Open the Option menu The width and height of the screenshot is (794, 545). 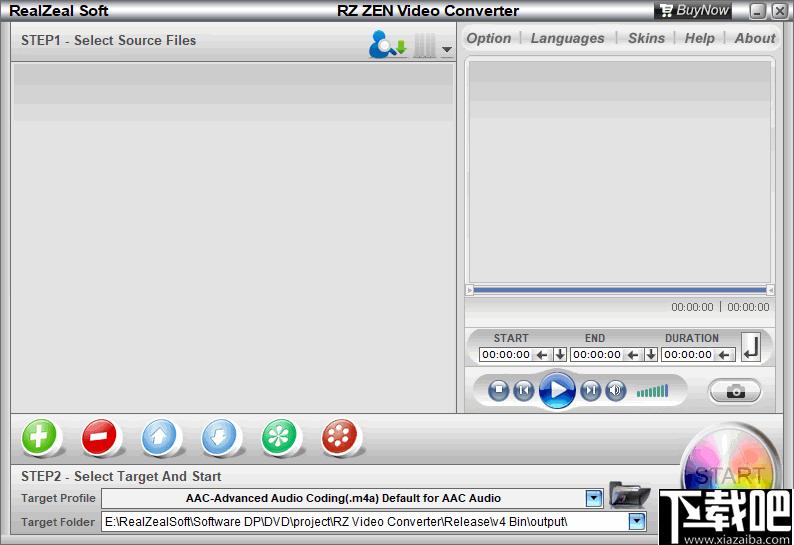tap(489, 38)
